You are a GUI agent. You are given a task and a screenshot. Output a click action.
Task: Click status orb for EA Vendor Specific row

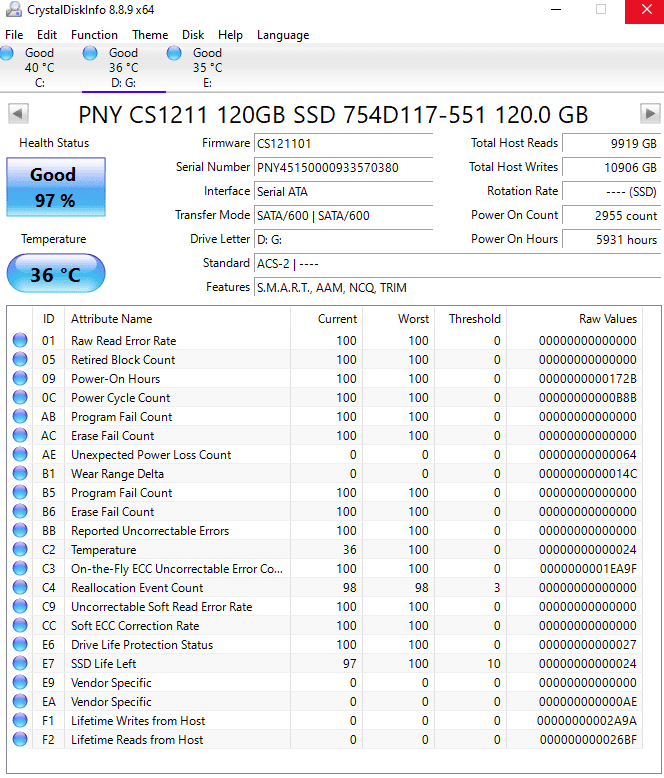tap(20, 702)
